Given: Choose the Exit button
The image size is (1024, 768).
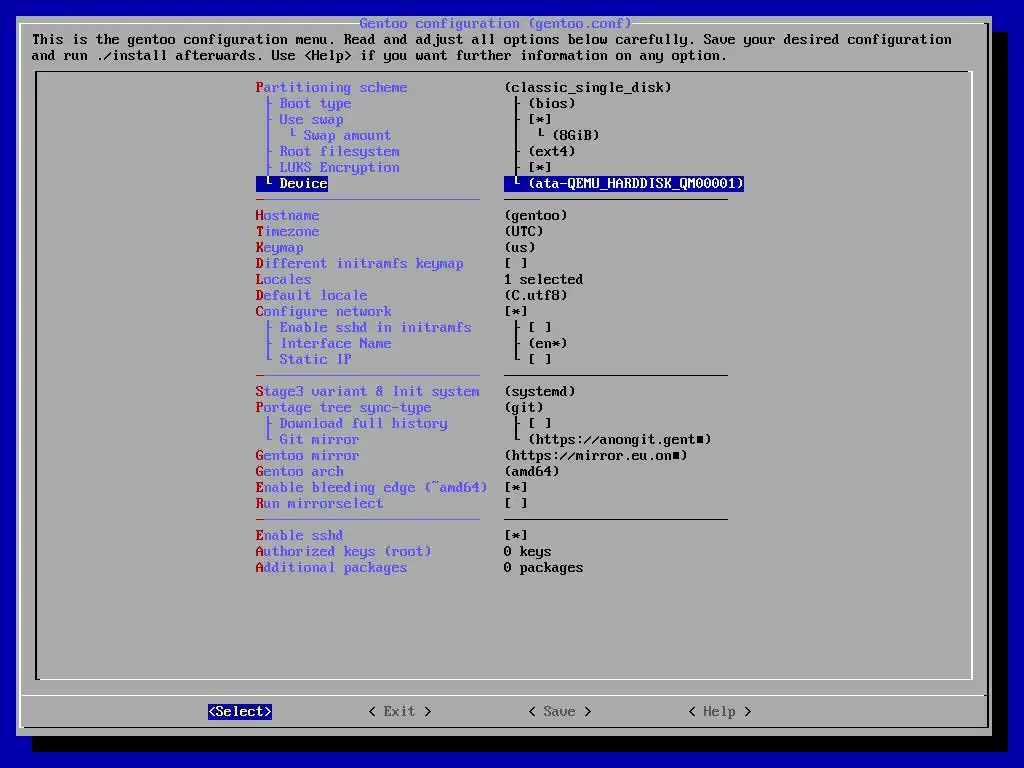Looking at the screenshot, I should [x=400, y=711].
